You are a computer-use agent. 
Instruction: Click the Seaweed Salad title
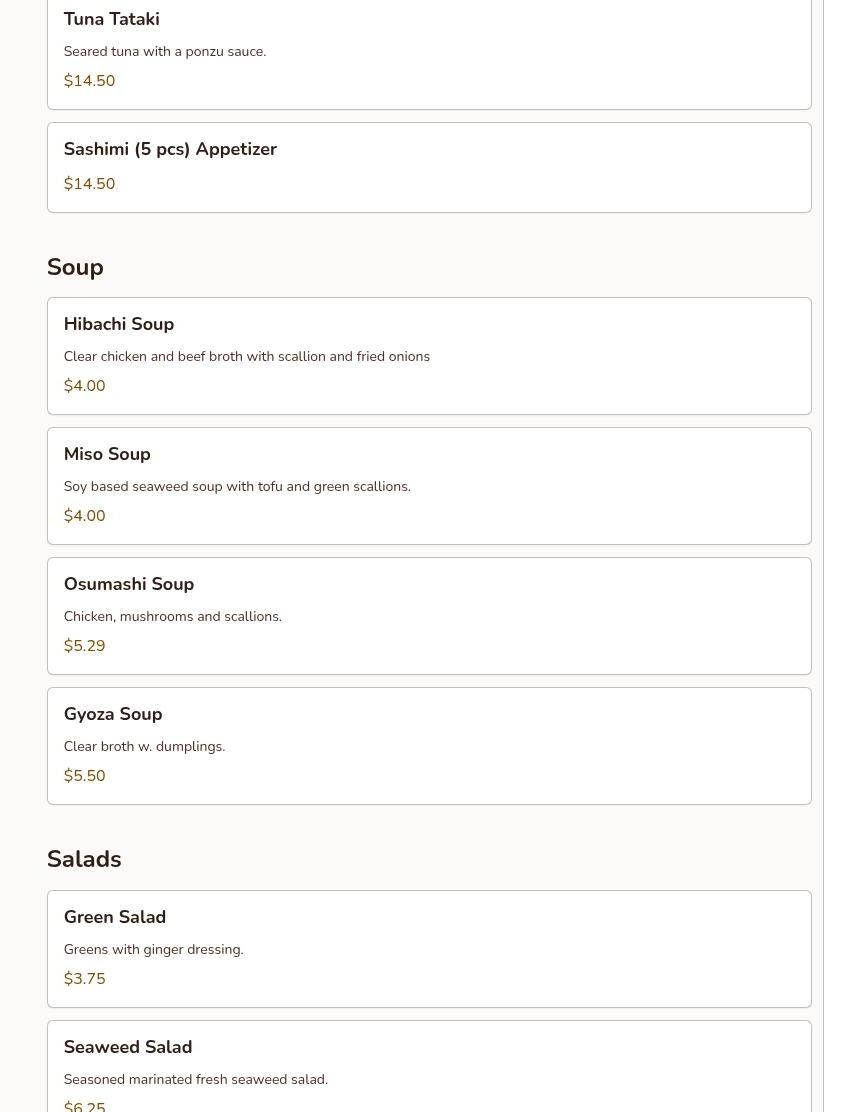tap(128, 1047)
